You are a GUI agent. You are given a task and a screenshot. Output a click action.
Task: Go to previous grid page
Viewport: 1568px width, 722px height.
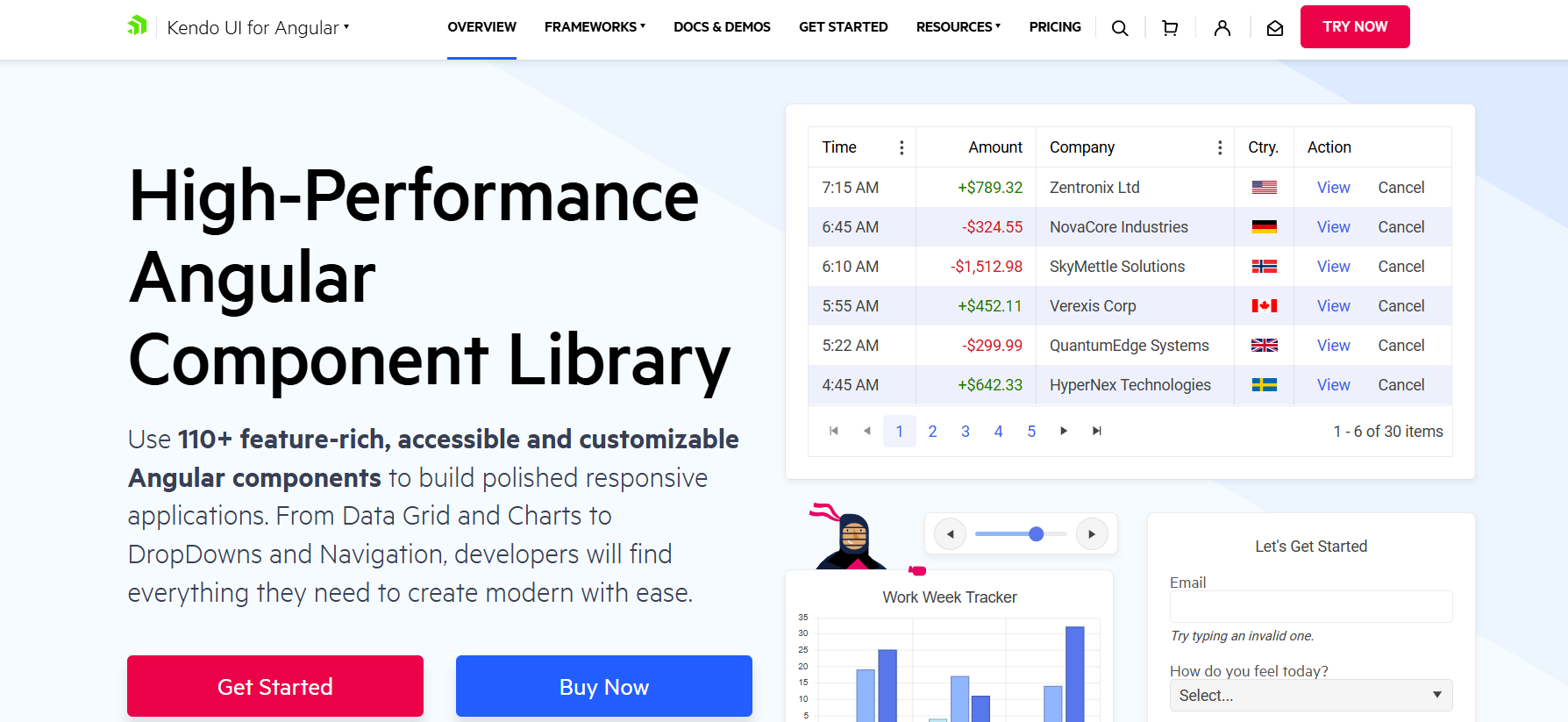pyautogui.click(x=866, y=431)
